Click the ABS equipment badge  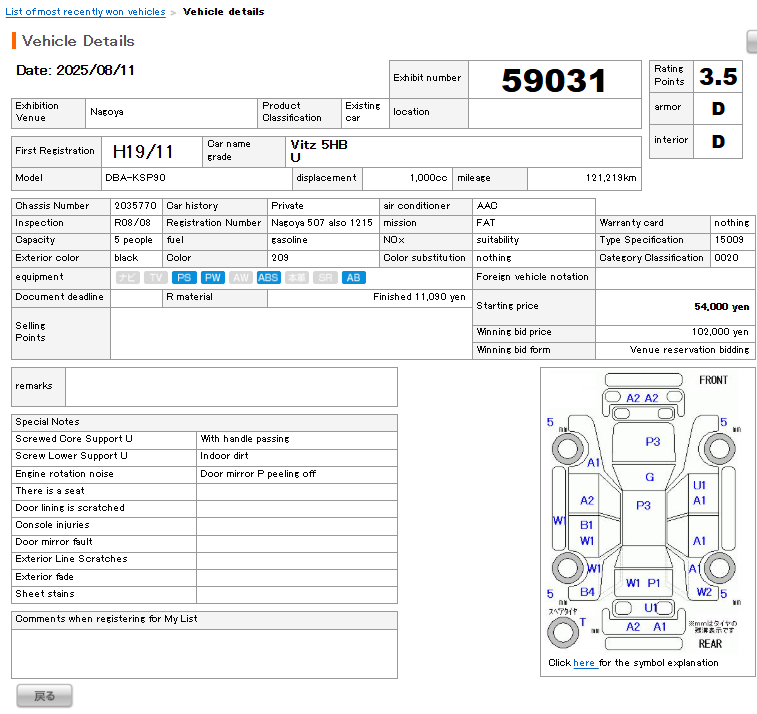tap(268, 278)
